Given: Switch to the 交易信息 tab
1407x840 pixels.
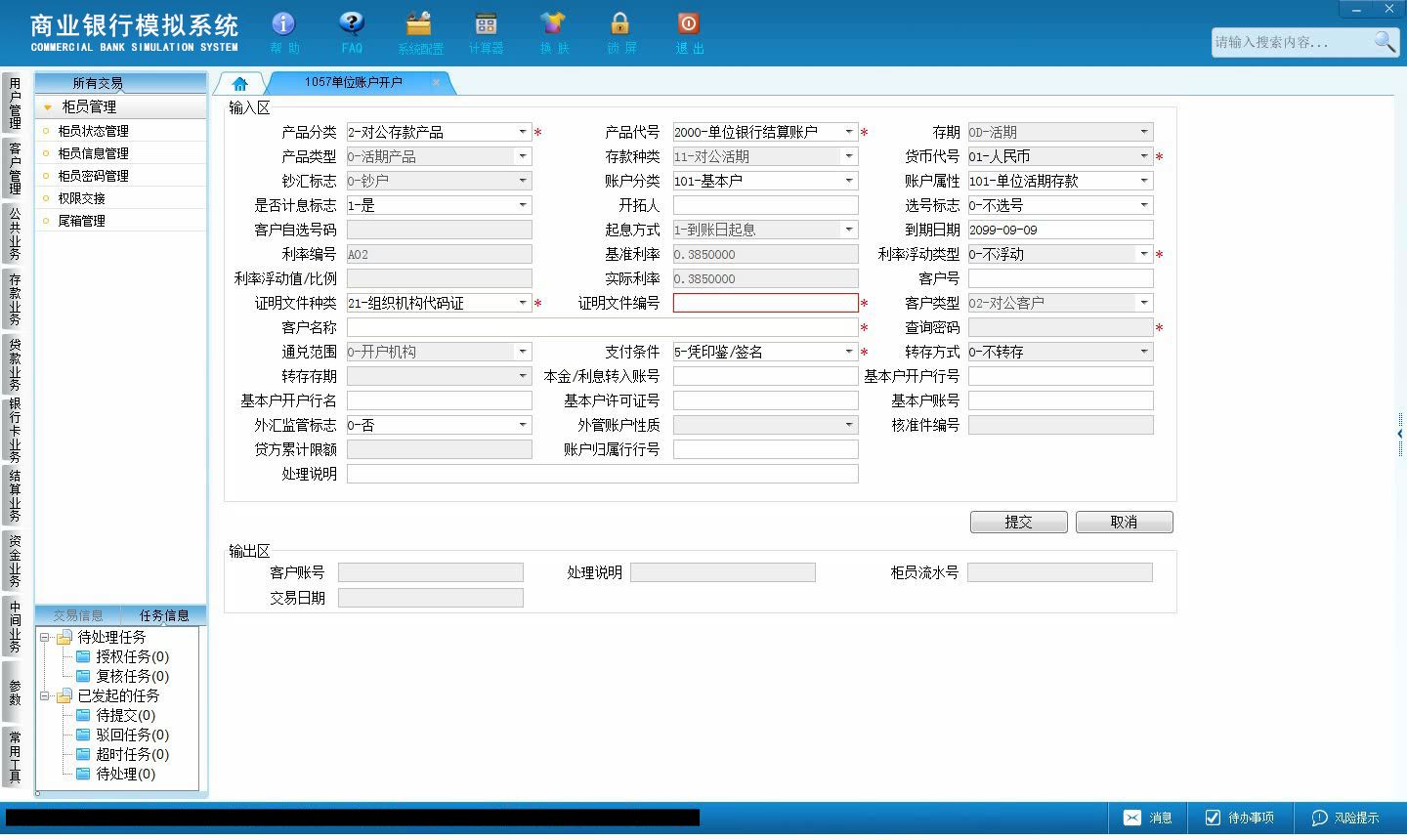Looking at the screenshot, I should pos(78,615).
